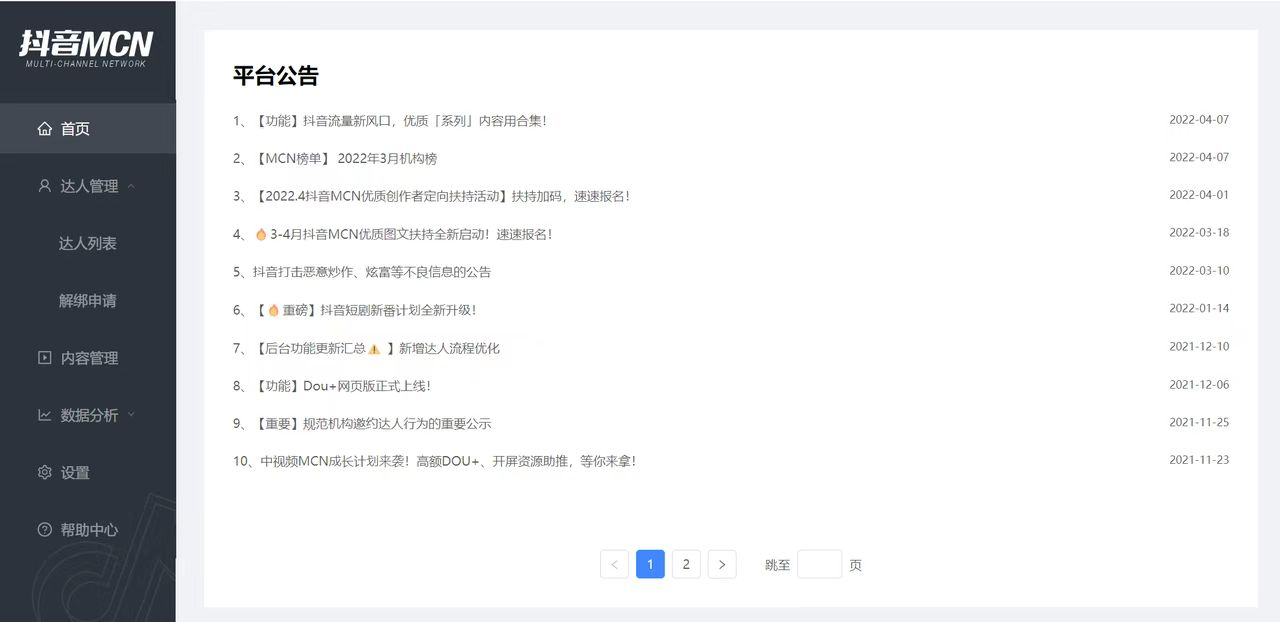Click the gear icon beside 设置
The width and height of the screenshot is (1280, 622).
[x=44, y=472]
